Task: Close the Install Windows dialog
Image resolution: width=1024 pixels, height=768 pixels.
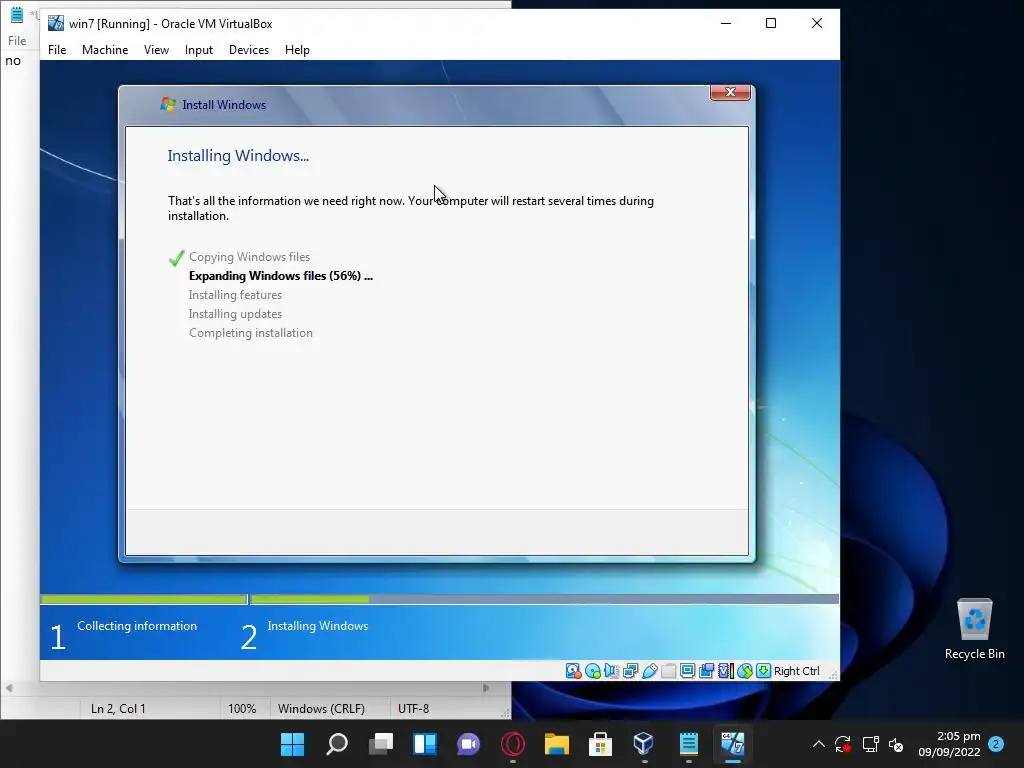Action: click(731, 92)
